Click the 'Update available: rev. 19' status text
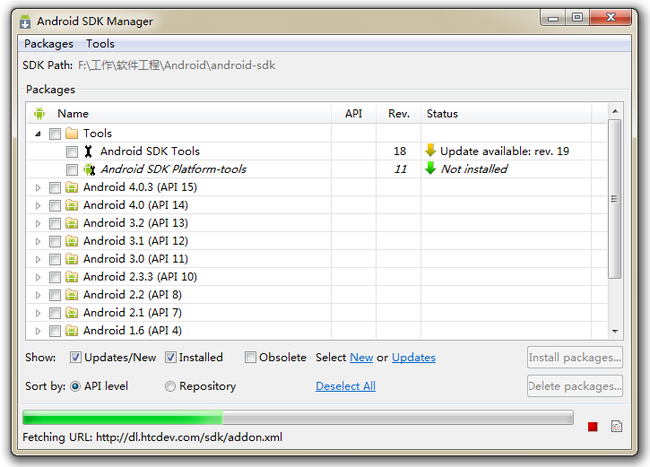Viewport: 650px width, 467px height. click(x=504, y=151)
